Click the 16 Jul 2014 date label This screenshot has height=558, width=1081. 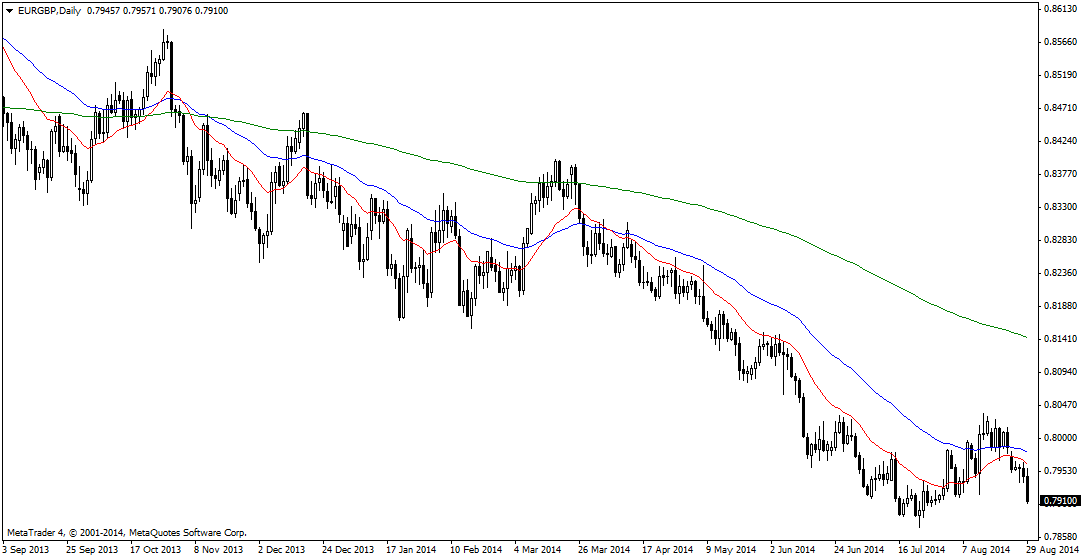click(x=921, y=549)
